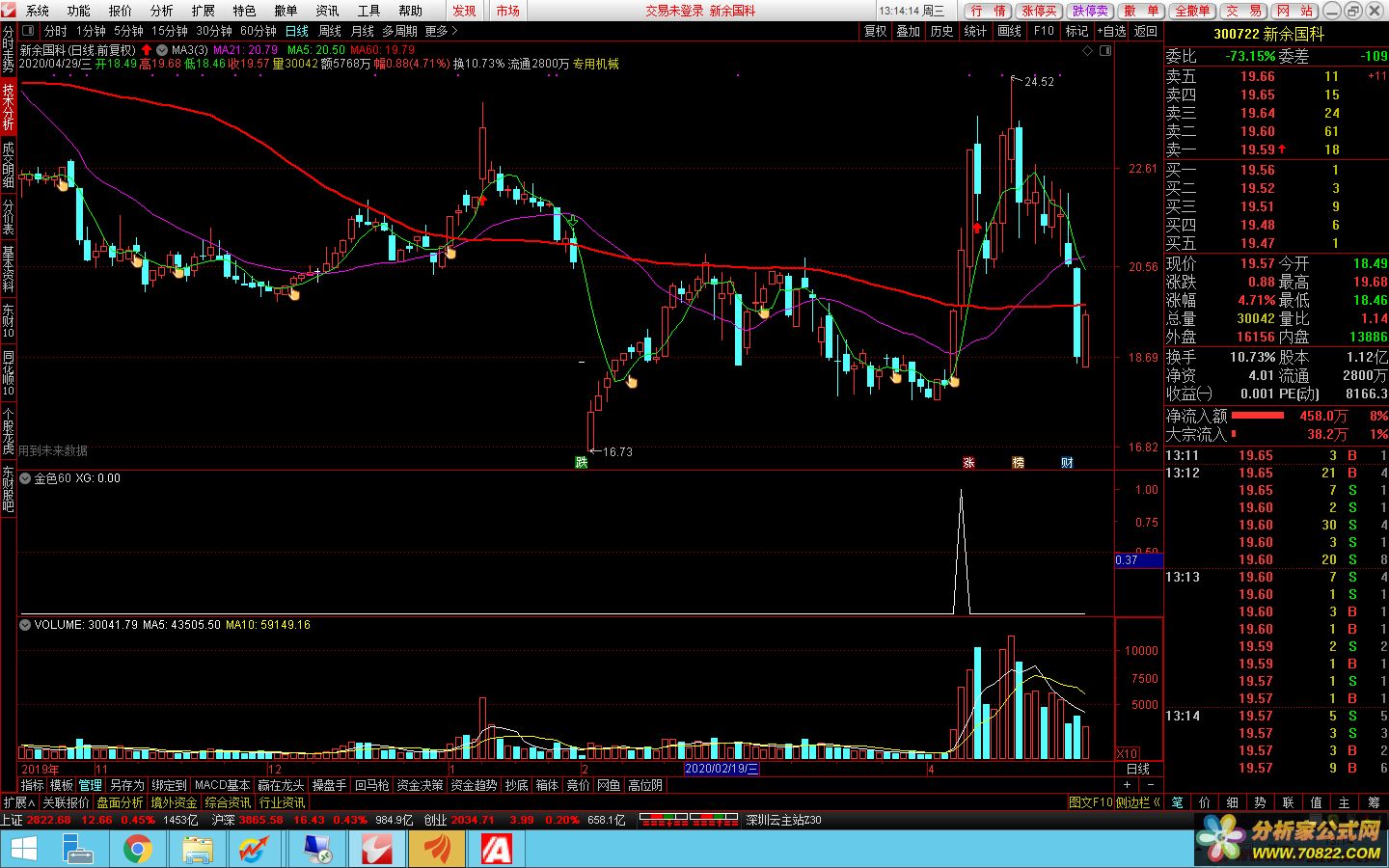The width and height of the screenshot is (1389, 868).
Task: Click the 行情 button in the top bar
Action: tap(988, 11)
